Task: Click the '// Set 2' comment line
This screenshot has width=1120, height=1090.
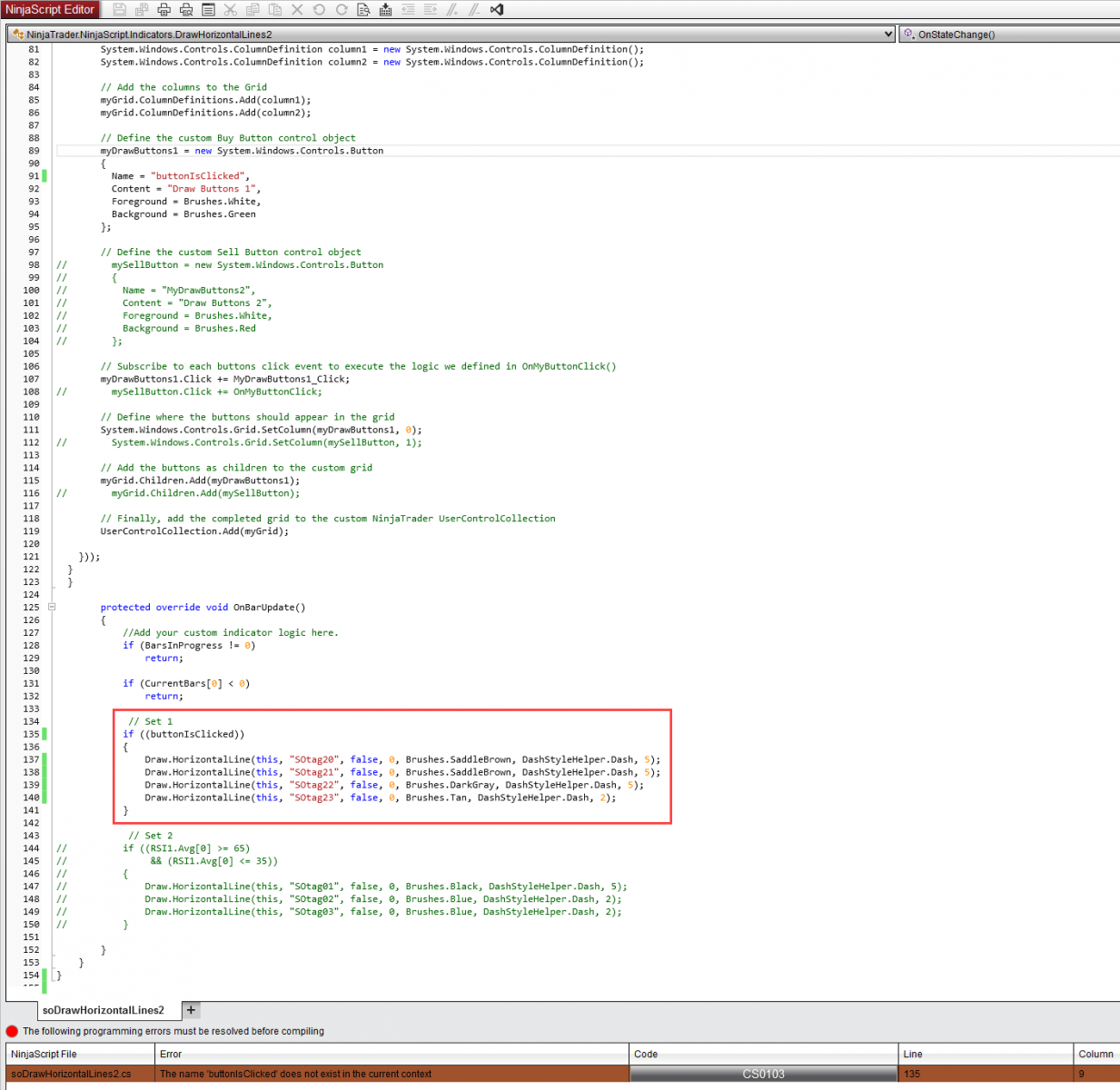Action: [150, 836]
